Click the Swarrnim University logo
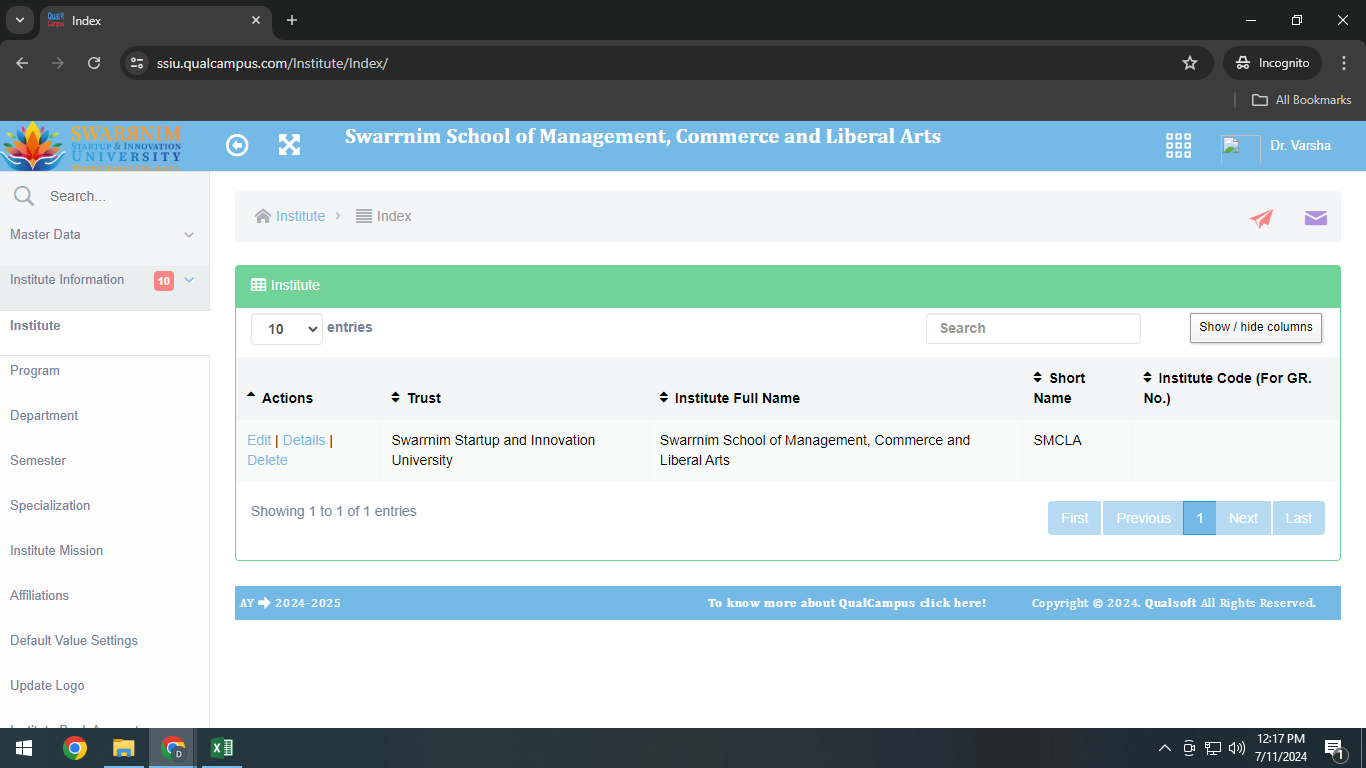This screenshot has width=1366, height=768. [x=91, y=147]
